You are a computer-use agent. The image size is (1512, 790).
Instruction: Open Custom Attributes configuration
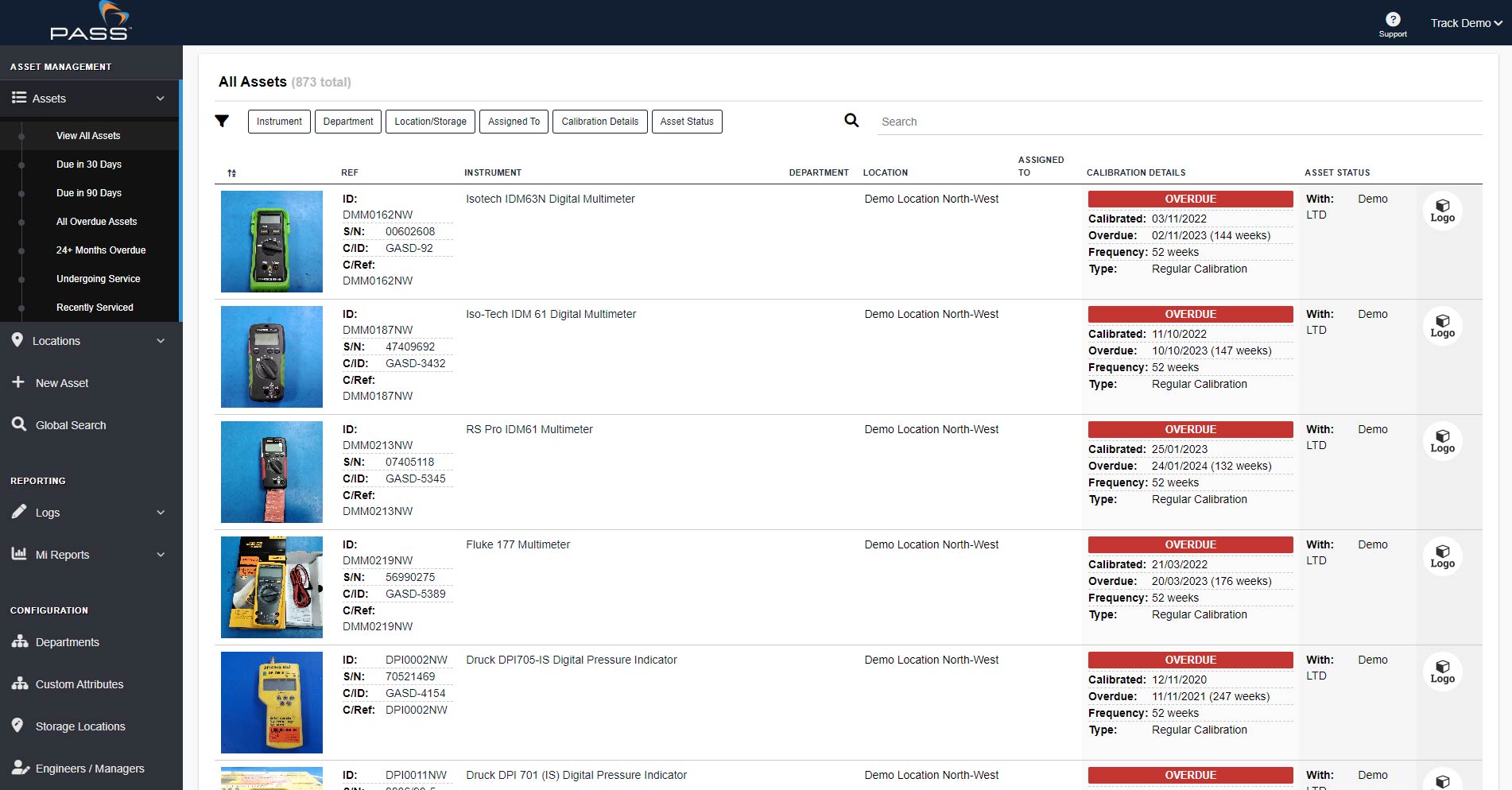(x=79, y=684)
